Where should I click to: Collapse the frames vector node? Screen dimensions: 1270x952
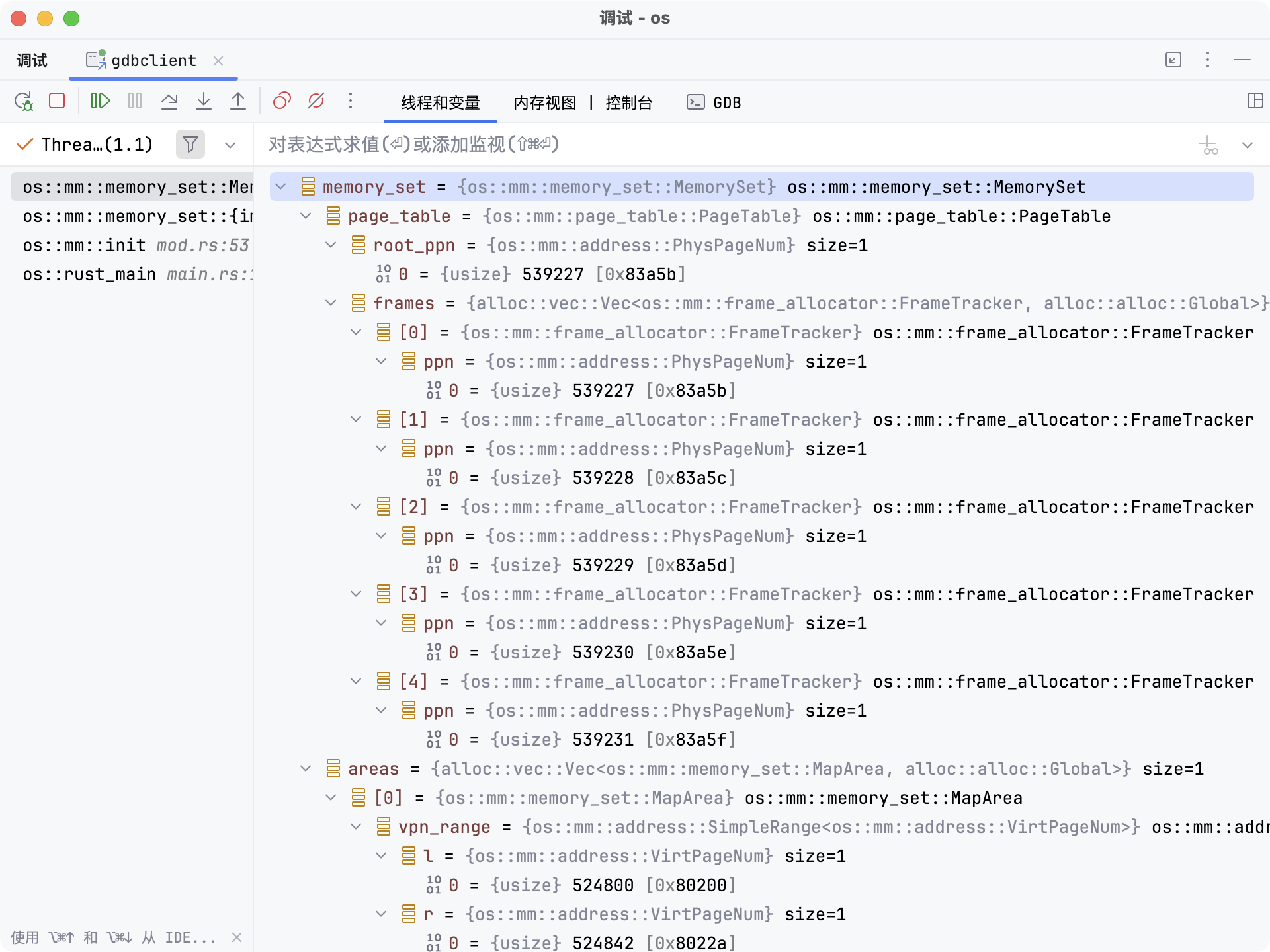[331, 303]
